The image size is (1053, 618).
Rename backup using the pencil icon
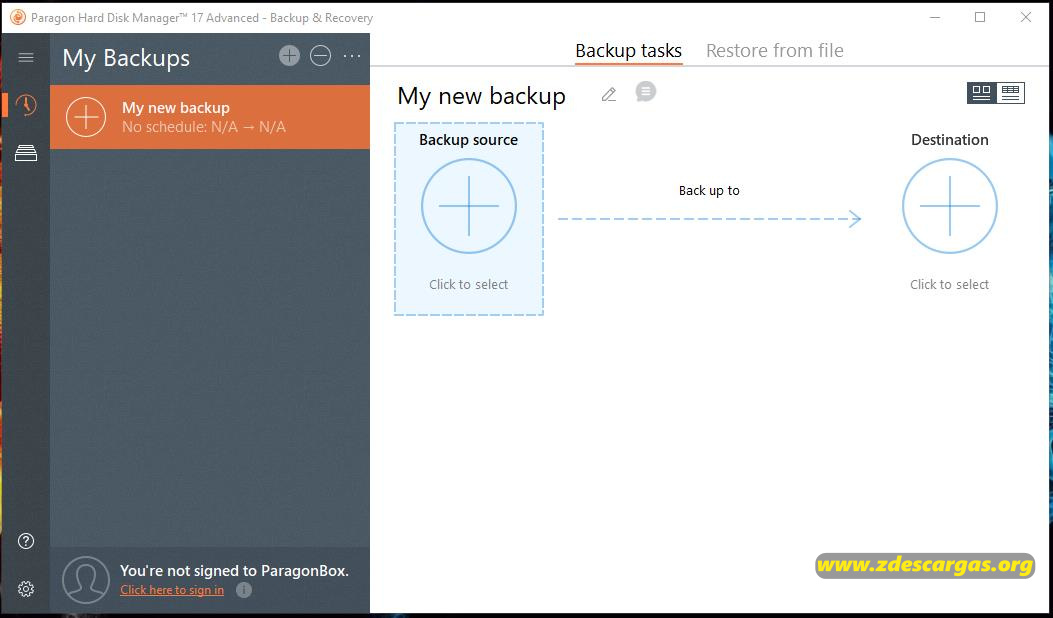(608, 95)
